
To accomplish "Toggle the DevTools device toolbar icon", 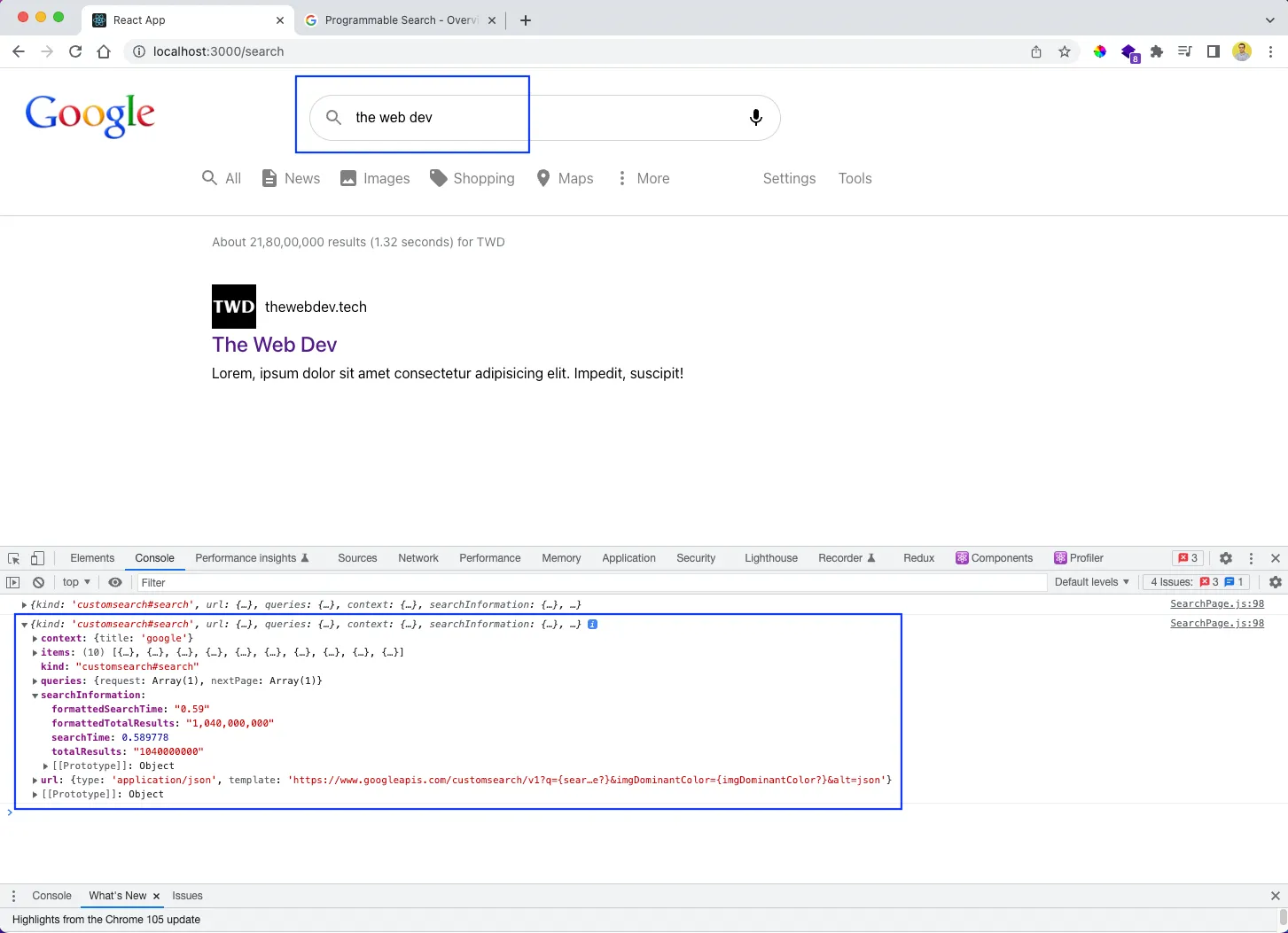I will pyautogui.click(x=37, y=558).
